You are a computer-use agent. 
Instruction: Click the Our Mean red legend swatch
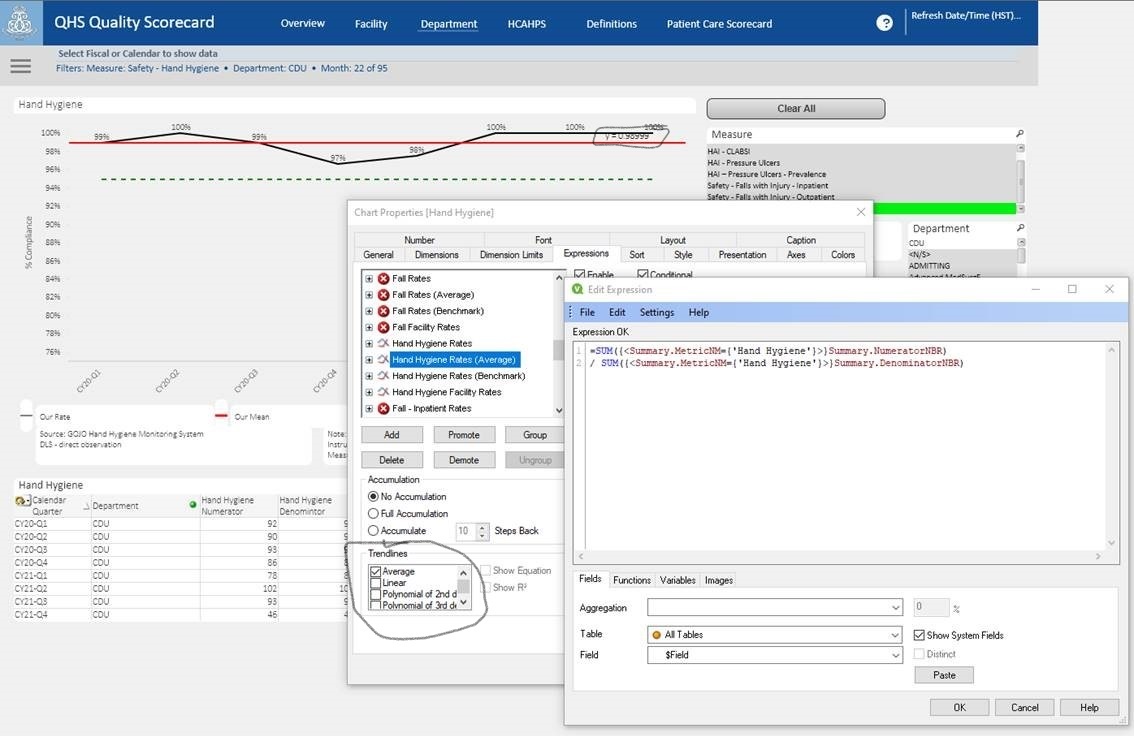(222, 416)
